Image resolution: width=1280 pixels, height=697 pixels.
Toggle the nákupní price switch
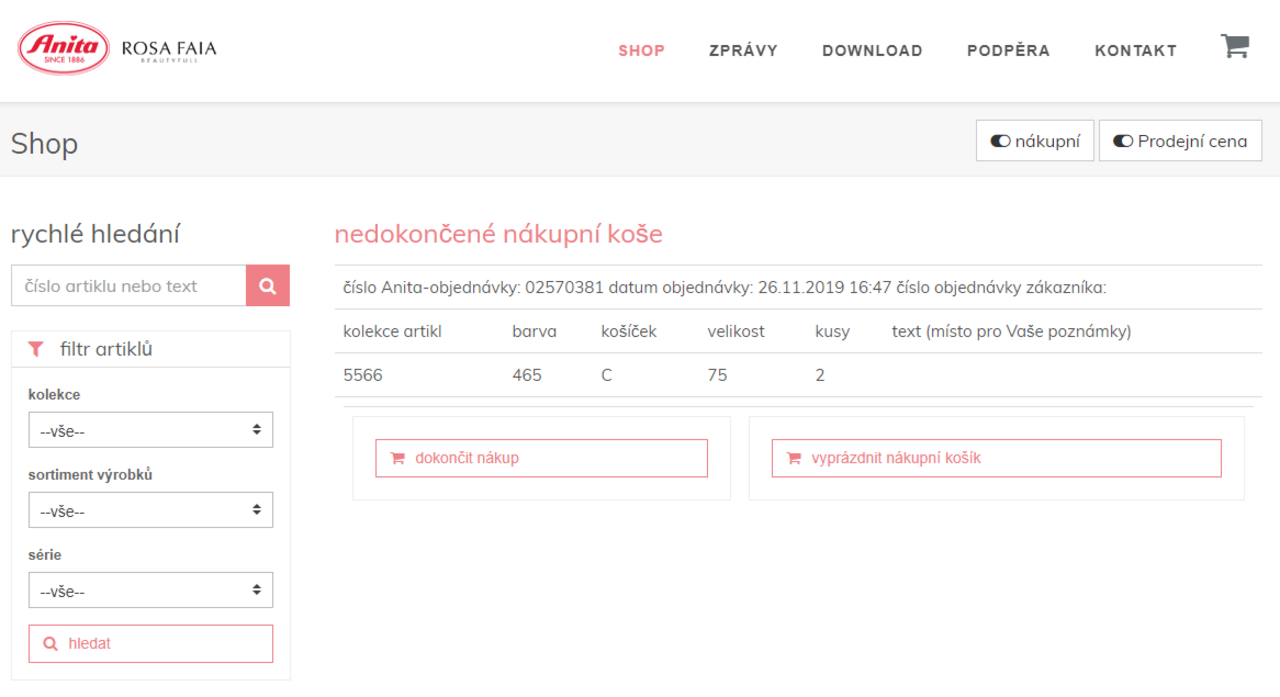click(1034, 141)
